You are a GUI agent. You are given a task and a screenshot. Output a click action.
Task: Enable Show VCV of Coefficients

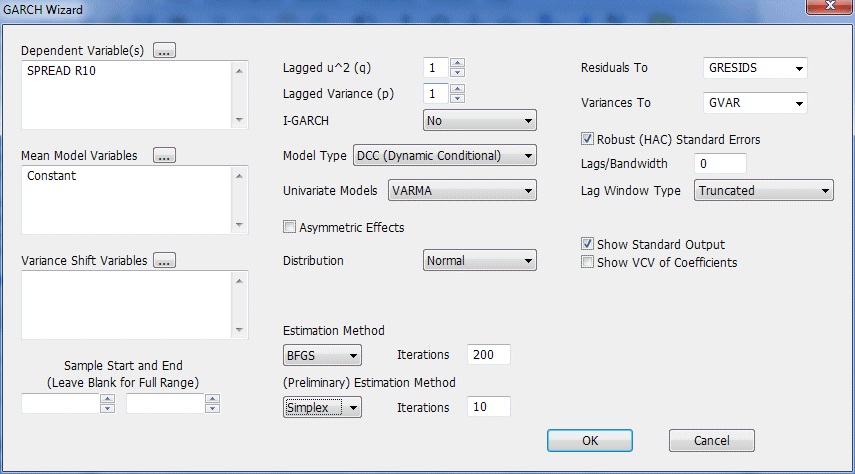(x=588, y=262)
